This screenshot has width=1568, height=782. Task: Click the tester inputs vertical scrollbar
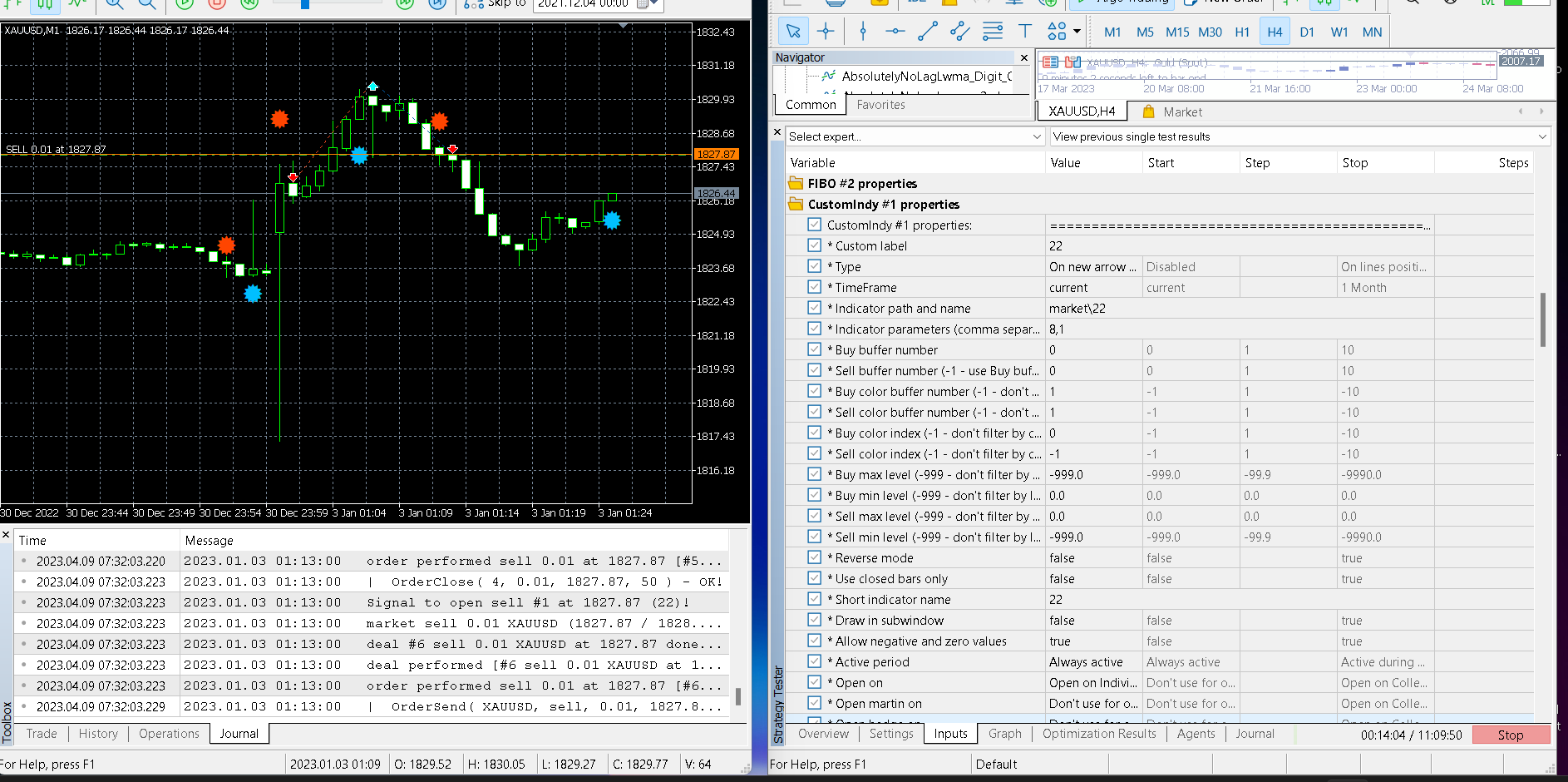(x=1542, y=319)
